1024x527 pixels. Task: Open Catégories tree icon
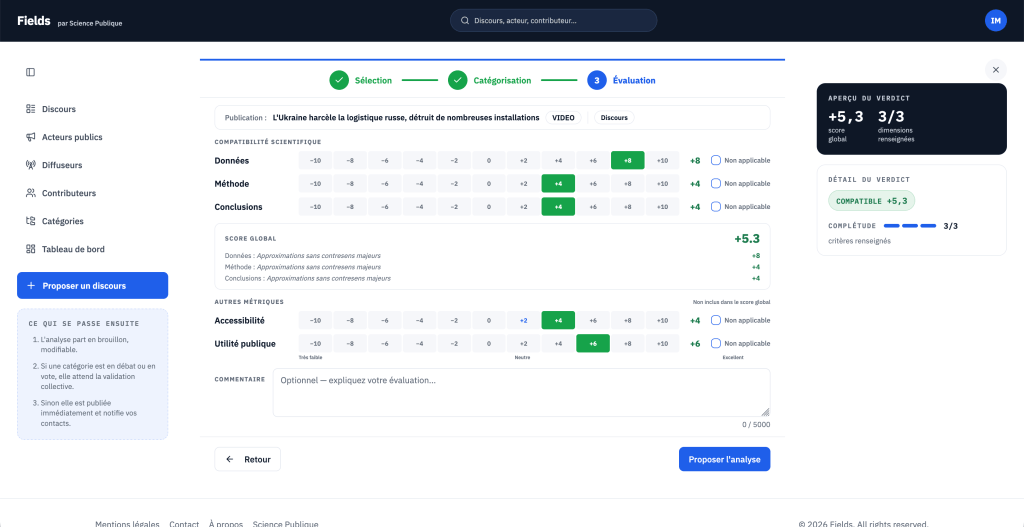30,221
